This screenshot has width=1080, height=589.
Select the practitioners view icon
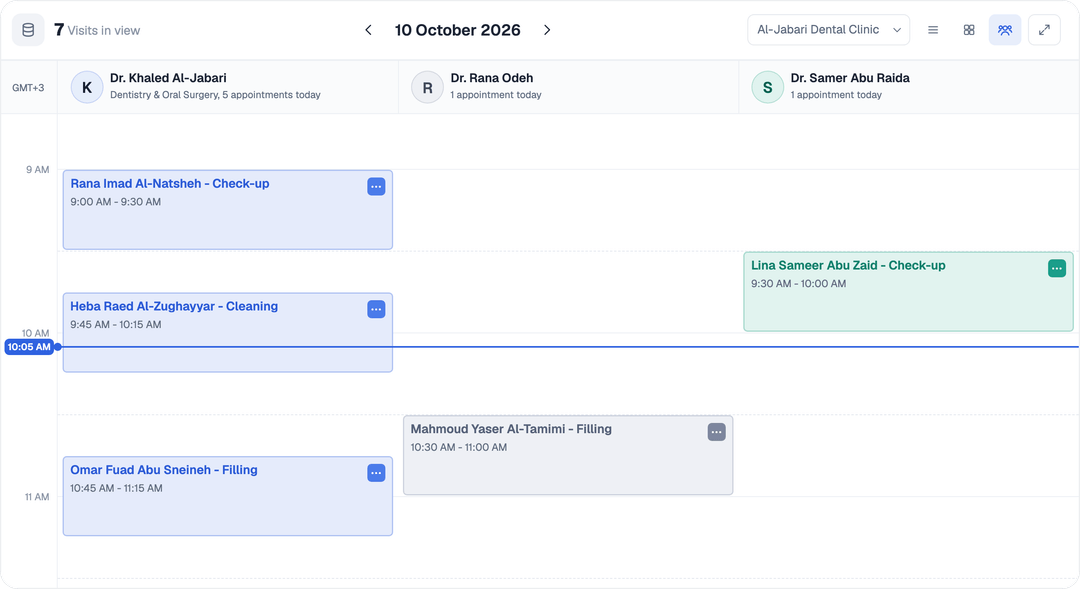[x=1005, y=30]
